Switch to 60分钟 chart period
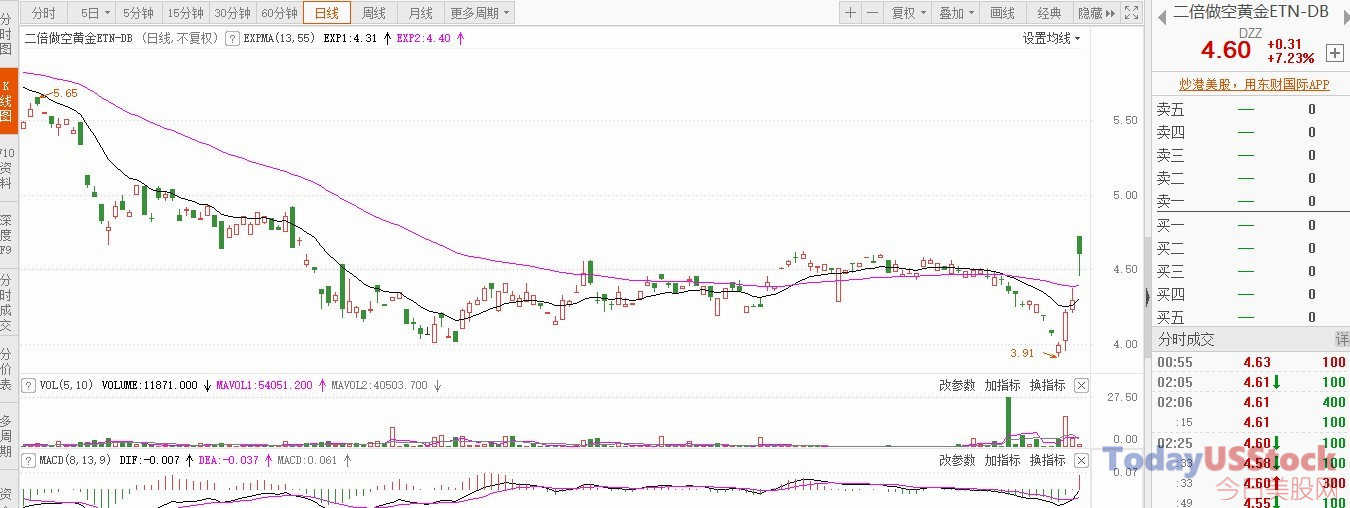 pyautogui.click(x=279, y=13)
